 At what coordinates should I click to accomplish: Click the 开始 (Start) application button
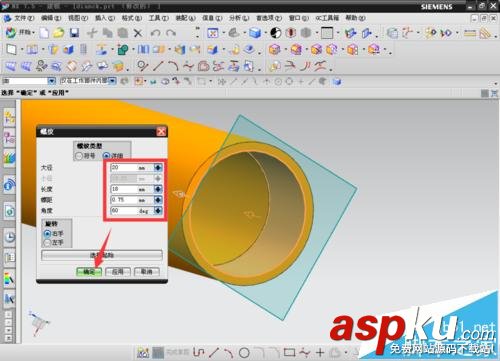point(19,32)
